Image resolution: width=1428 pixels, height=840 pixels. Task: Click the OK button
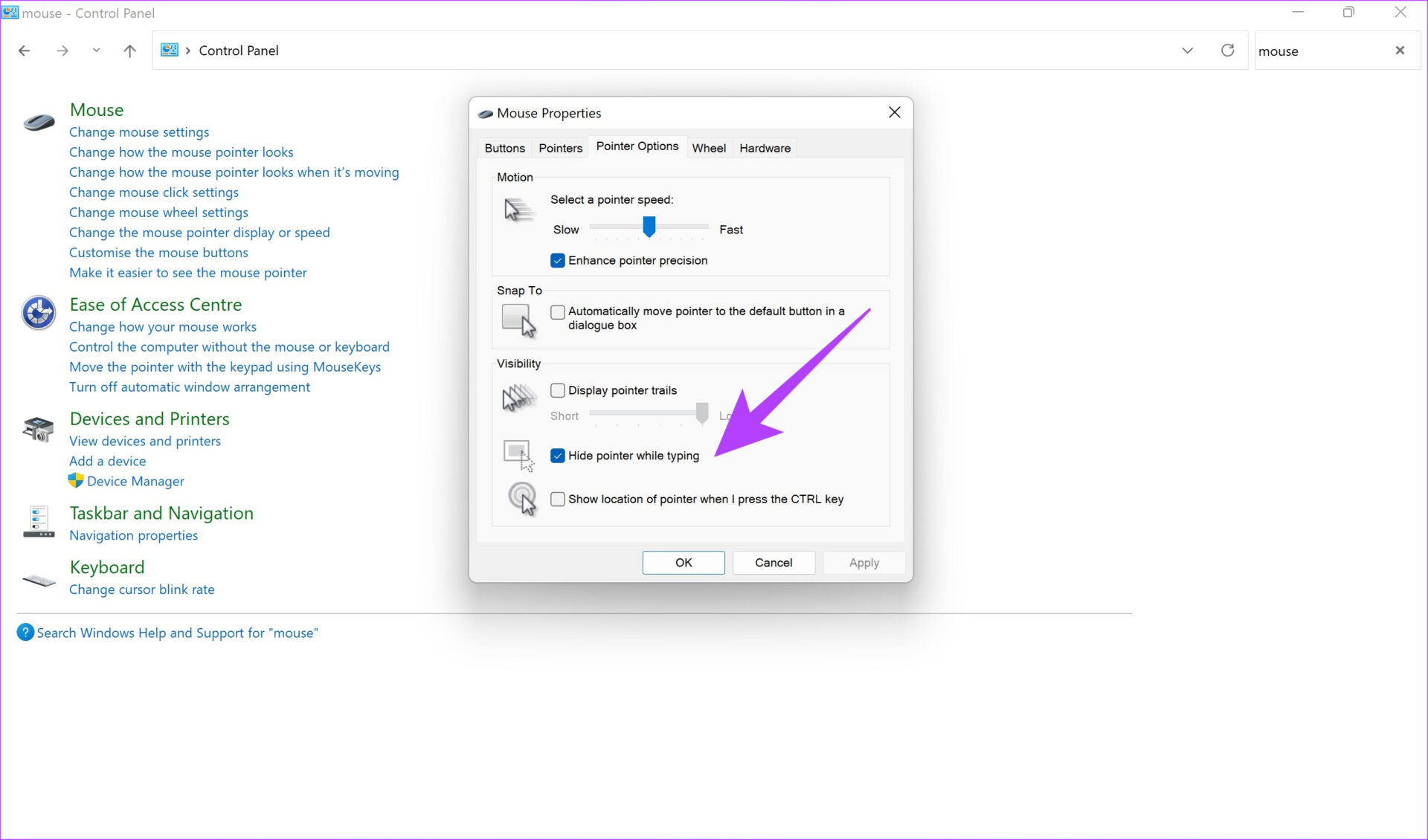tap(684, 563)
